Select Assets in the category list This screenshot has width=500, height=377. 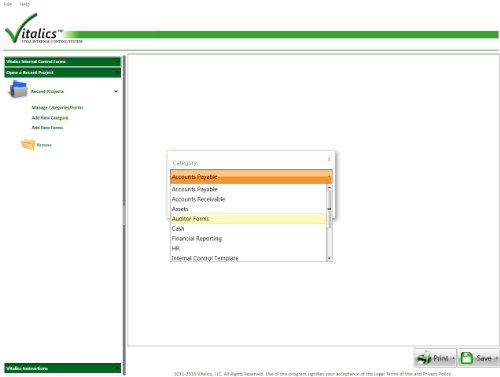pyautogui.click(x=248, y=209)
